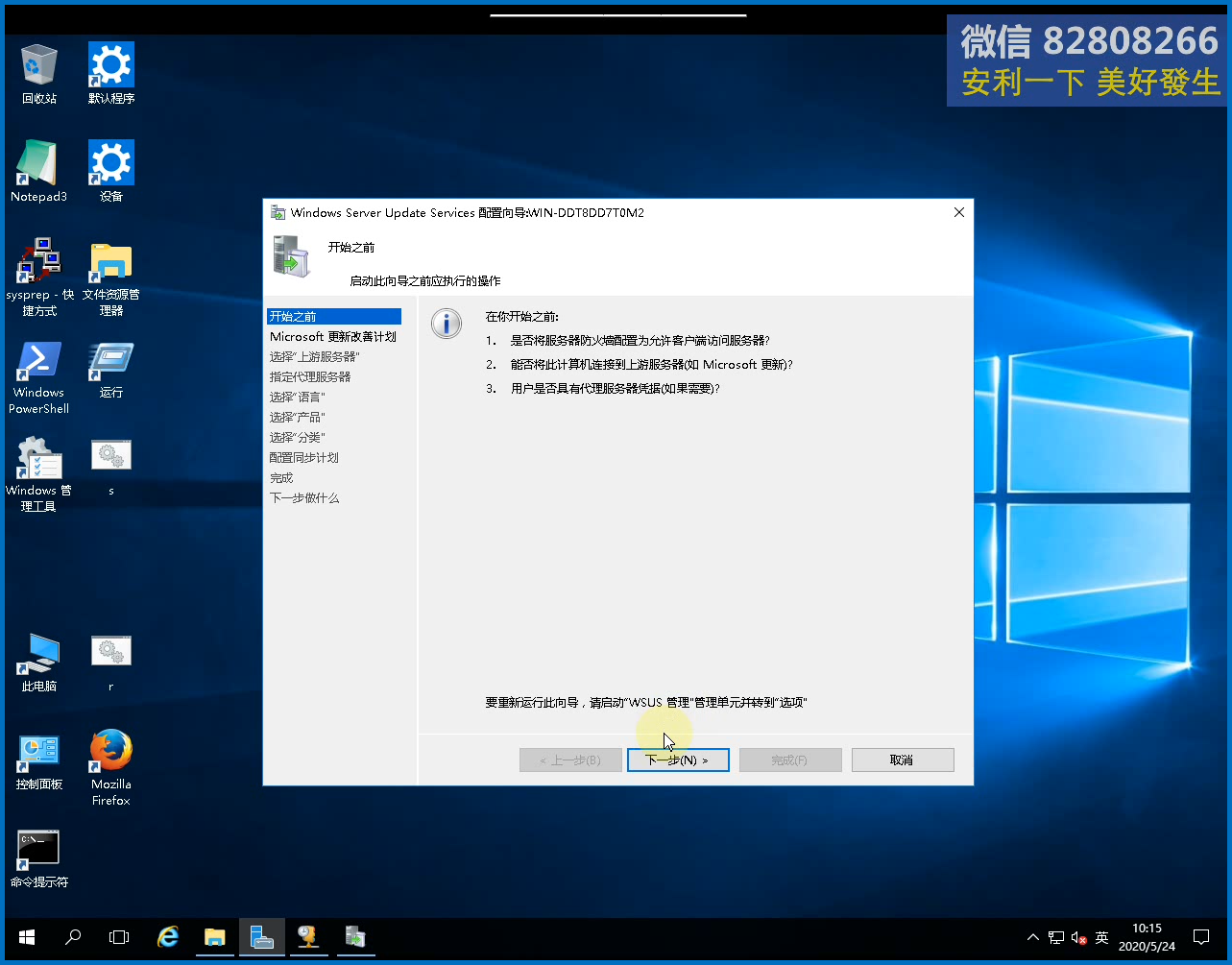
Task: Open Windows Administrative Tools (管理工具) desktop icon
Action: (39, 474)
